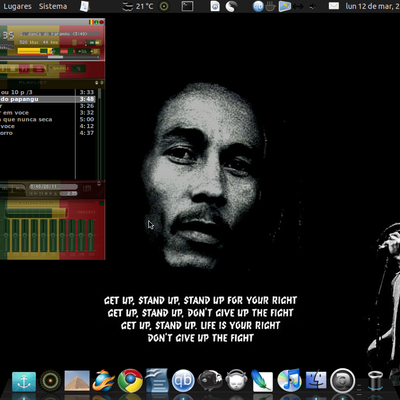Open the picture tray icon beside coffee cup
Viewport: 400px width, 400px height.
pyautogui.click(x=284, y=6)
